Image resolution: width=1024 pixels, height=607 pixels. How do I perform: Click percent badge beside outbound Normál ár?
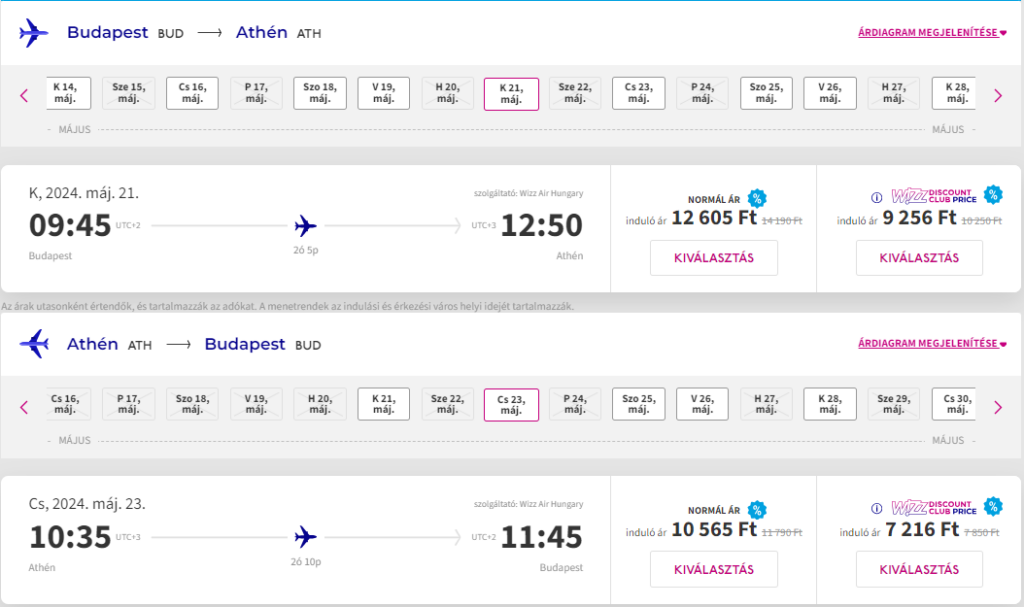coord(757,198)
